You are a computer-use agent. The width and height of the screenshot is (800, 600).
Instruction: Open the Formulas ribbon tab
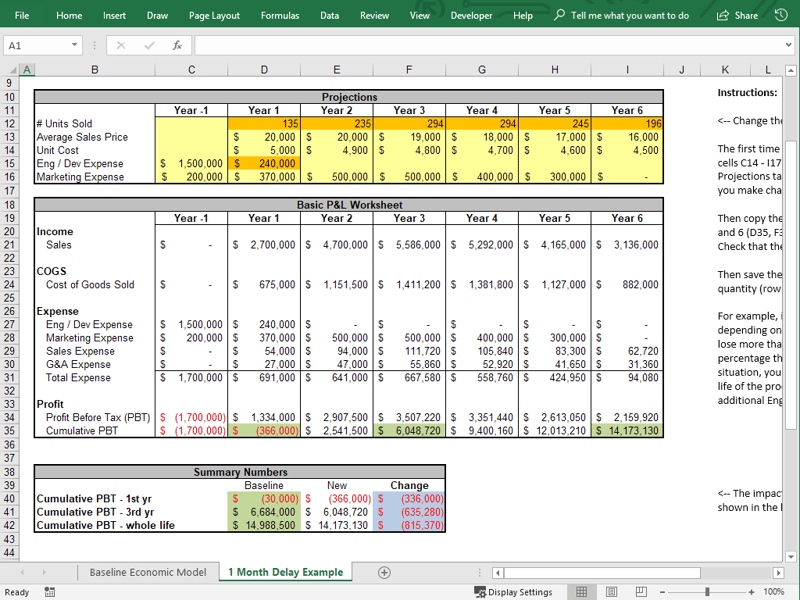280,15
